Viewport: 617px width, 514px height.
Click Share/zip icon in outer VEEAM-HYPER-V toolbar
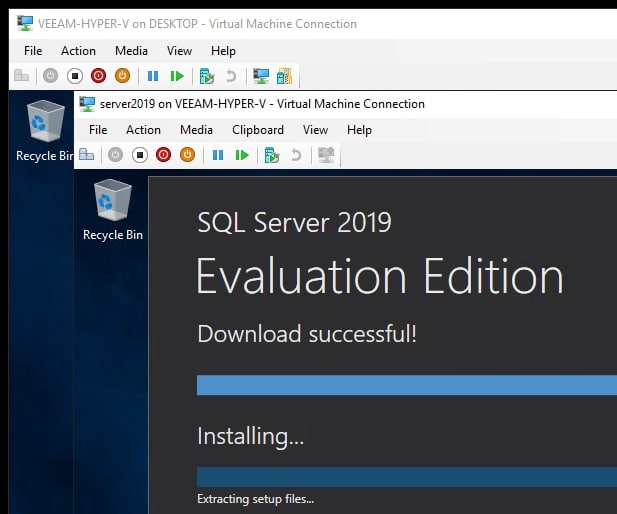(x=284, y=76)
